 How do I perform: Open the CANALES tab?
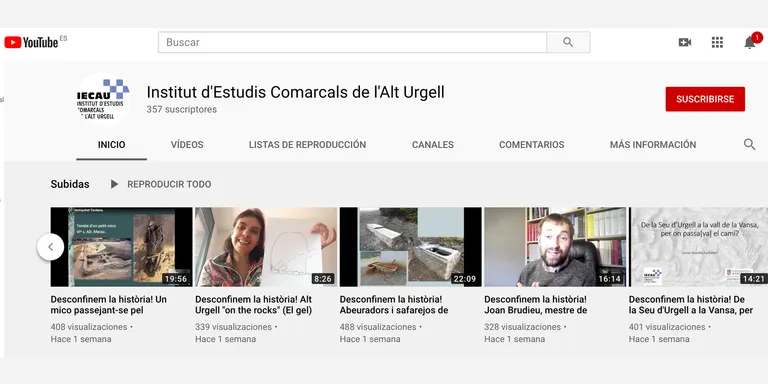(x=432, y=144)
